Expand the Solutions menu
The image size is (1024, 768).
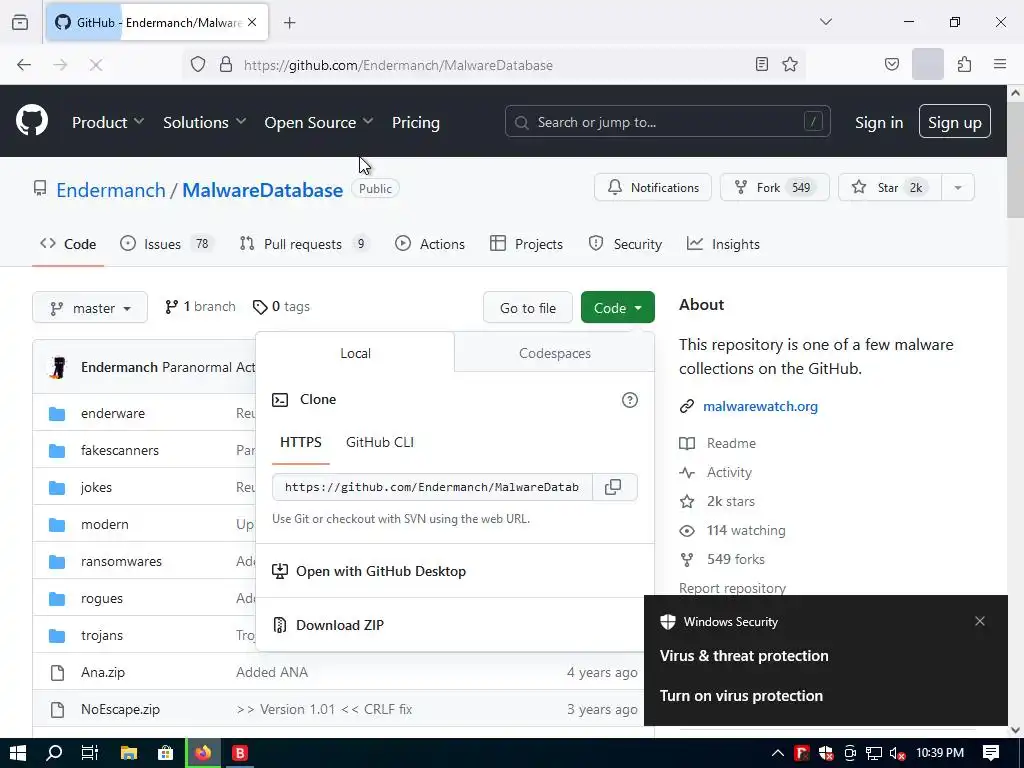click(x=204, y=122)
